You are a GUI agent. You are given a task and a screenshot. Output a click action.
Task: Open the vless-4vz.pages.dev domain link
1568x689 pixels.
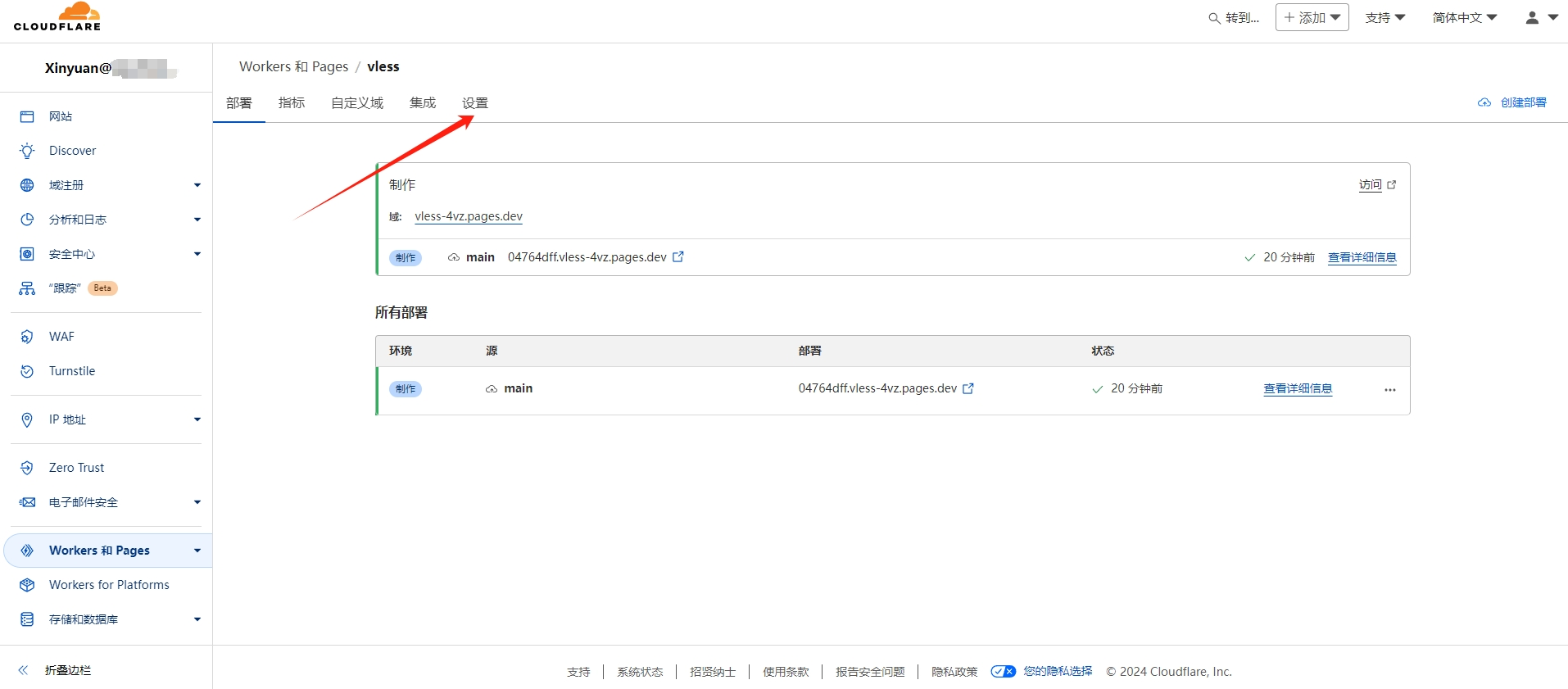[x=469, y=216]
